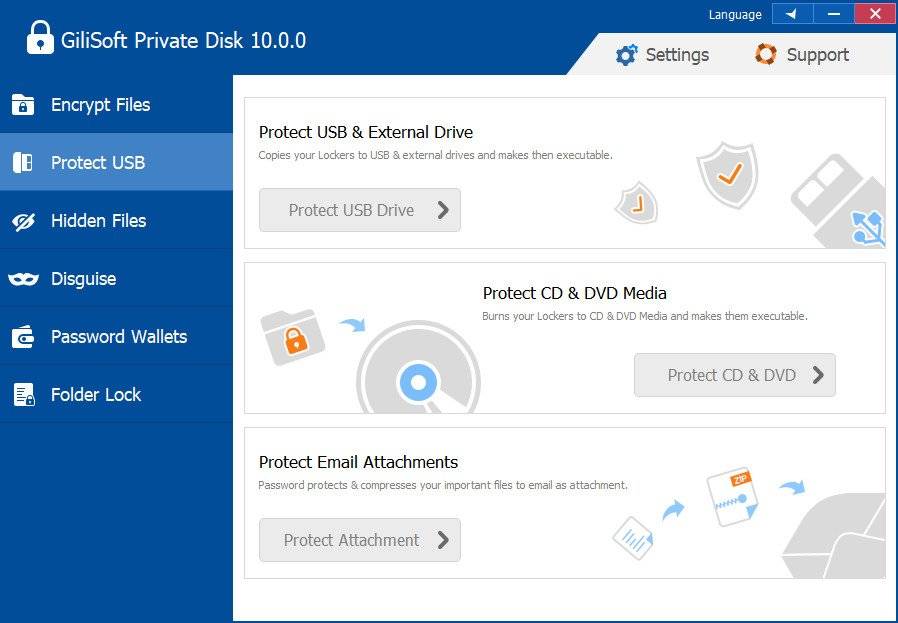The height and width of the screenshot is (623, 898).
Task: Click the Protect CD & DVD button
Action: pos(735,375)
